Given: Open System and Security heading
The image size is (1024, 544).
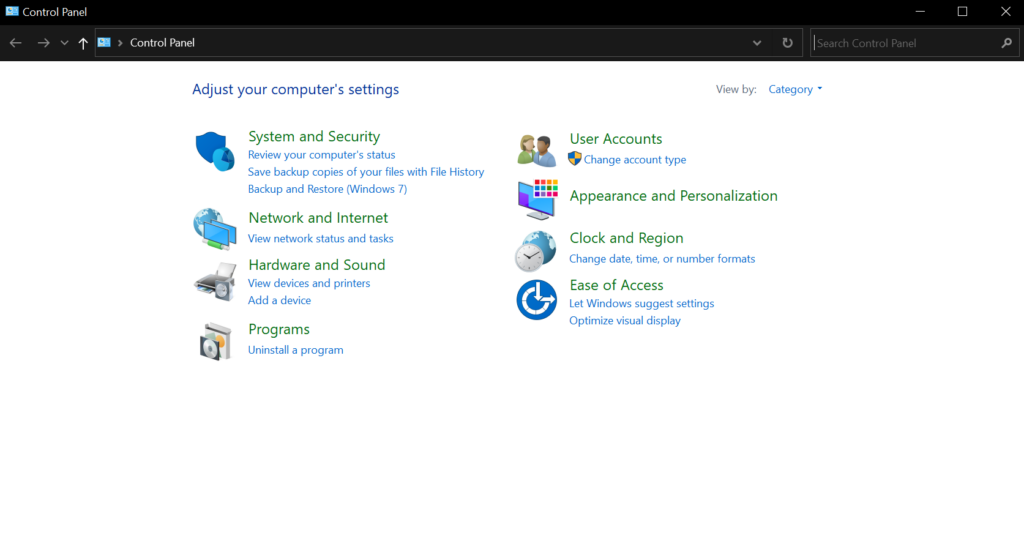Looking at the screenshot, I should pyautogui.click(x=314, y=136).
